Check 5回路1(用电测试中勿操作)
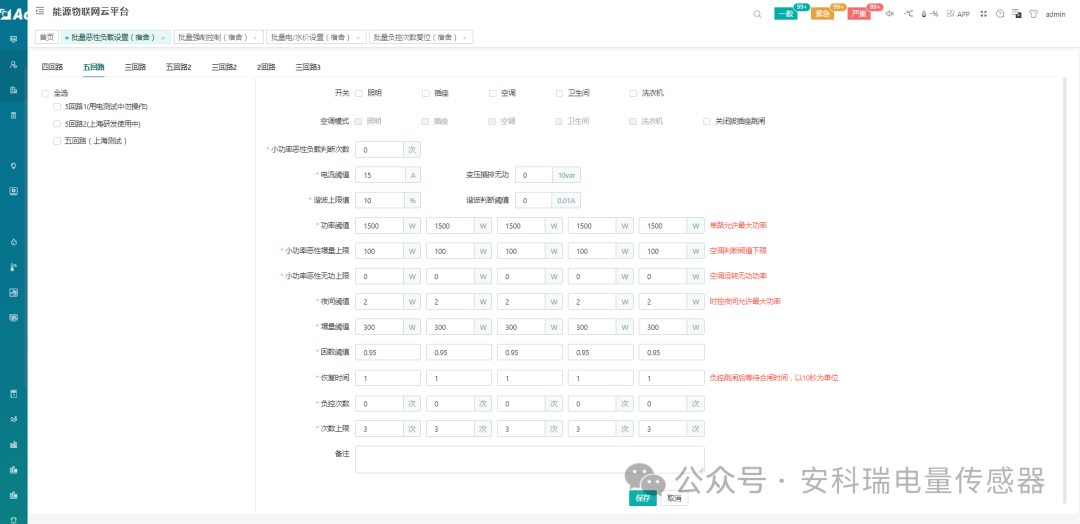 (x=57, y=107)
